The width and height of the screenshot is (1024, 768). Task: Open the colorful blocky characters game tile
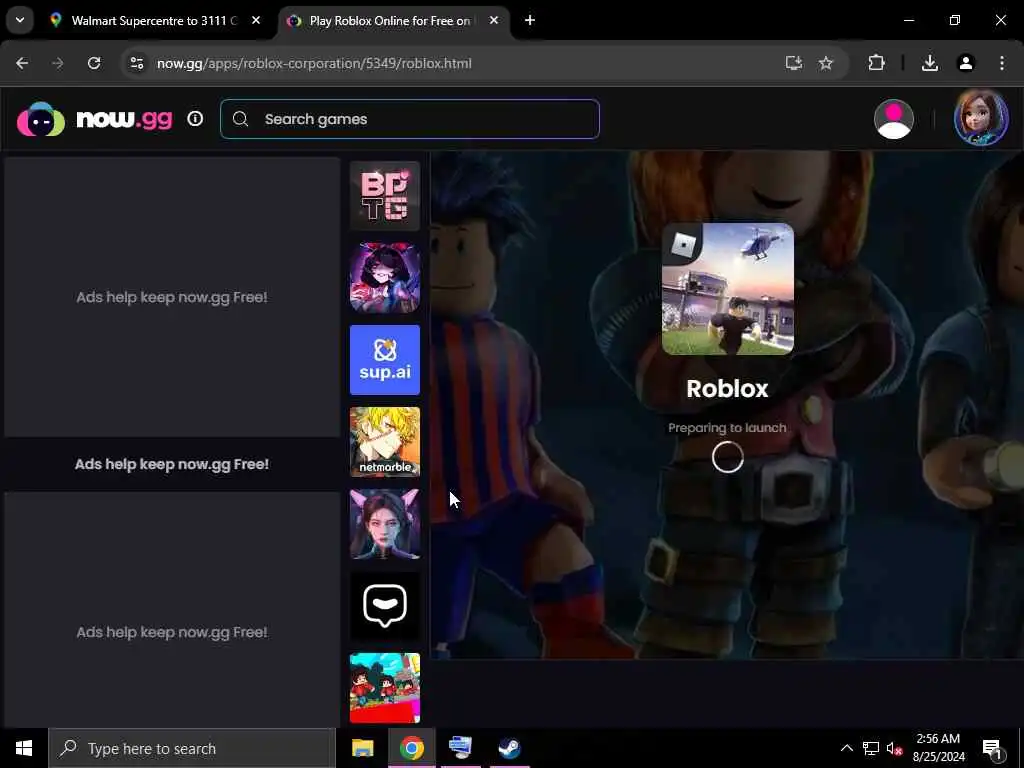tap(385, 688)
